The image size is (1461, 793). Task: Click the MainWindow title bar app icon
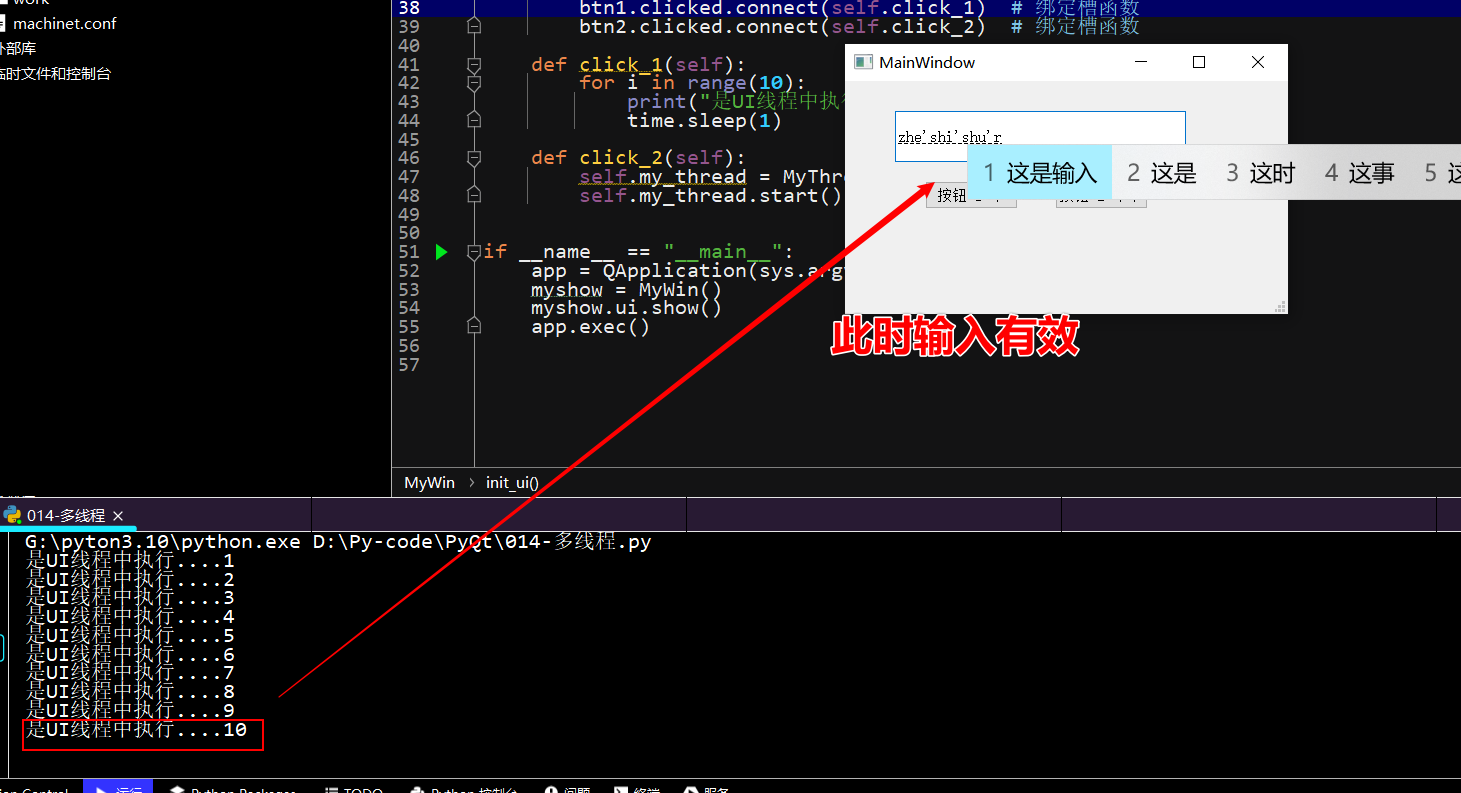[863, 62]
